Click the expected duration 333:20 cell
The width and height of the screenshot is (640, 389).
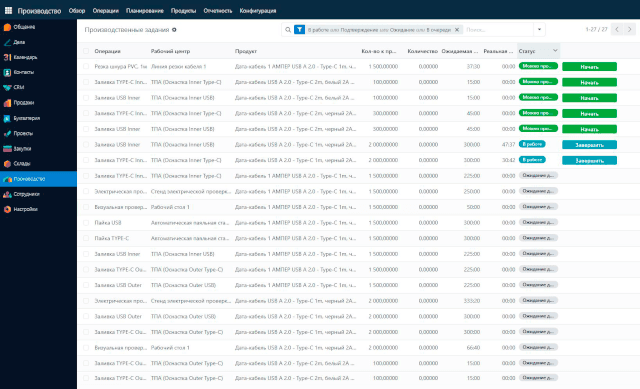coord(471,301)
